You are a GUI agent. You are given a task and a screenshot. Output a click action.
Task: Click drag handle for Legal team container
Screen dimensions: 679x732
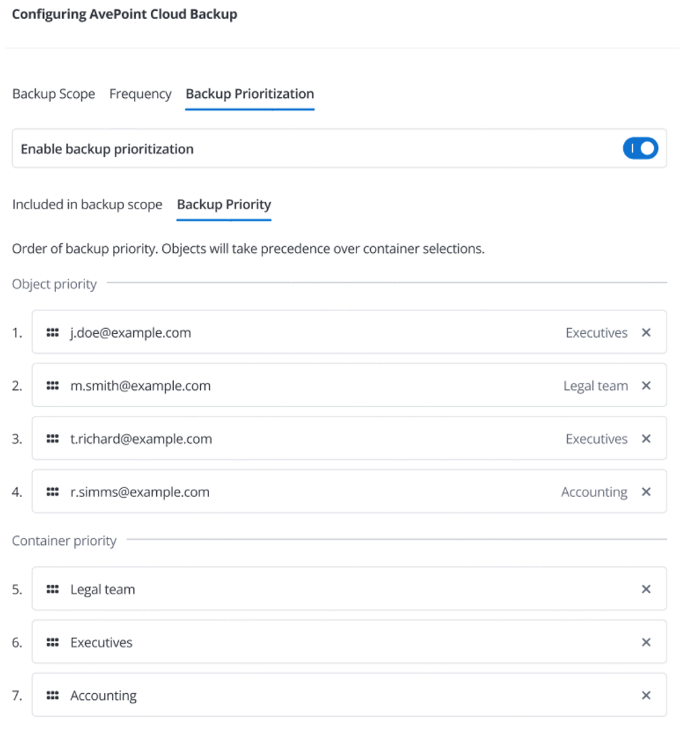52,589
